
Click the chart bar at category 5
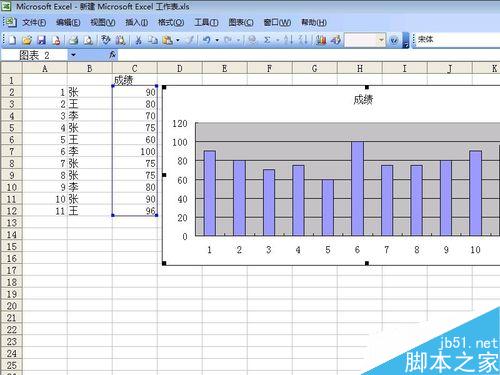click(x=328, y=208)
